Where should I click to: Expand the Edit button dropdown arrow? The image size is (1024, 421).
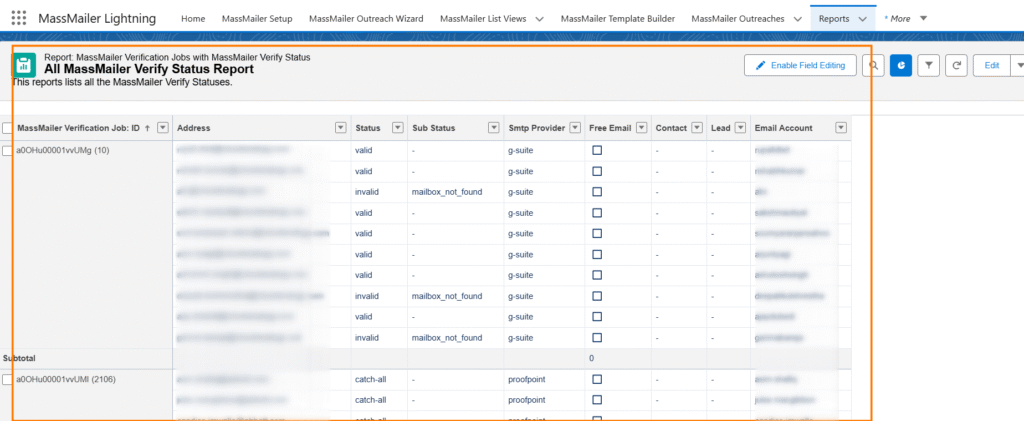[x=1018, y=65]
